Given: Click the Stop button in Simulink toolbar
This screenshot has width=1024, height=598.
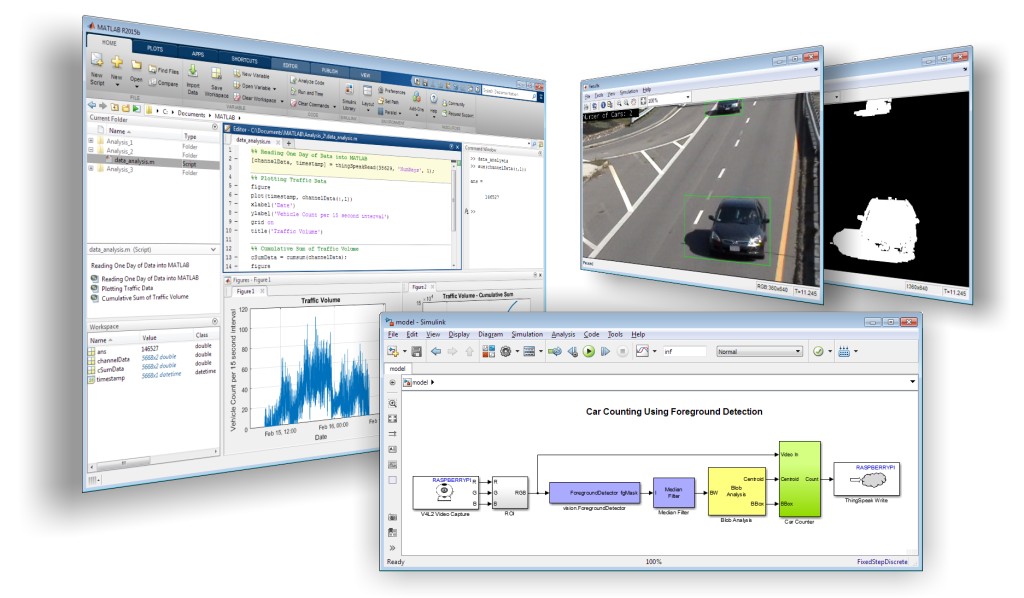Looking at the screenshot, I should (622, 351).
